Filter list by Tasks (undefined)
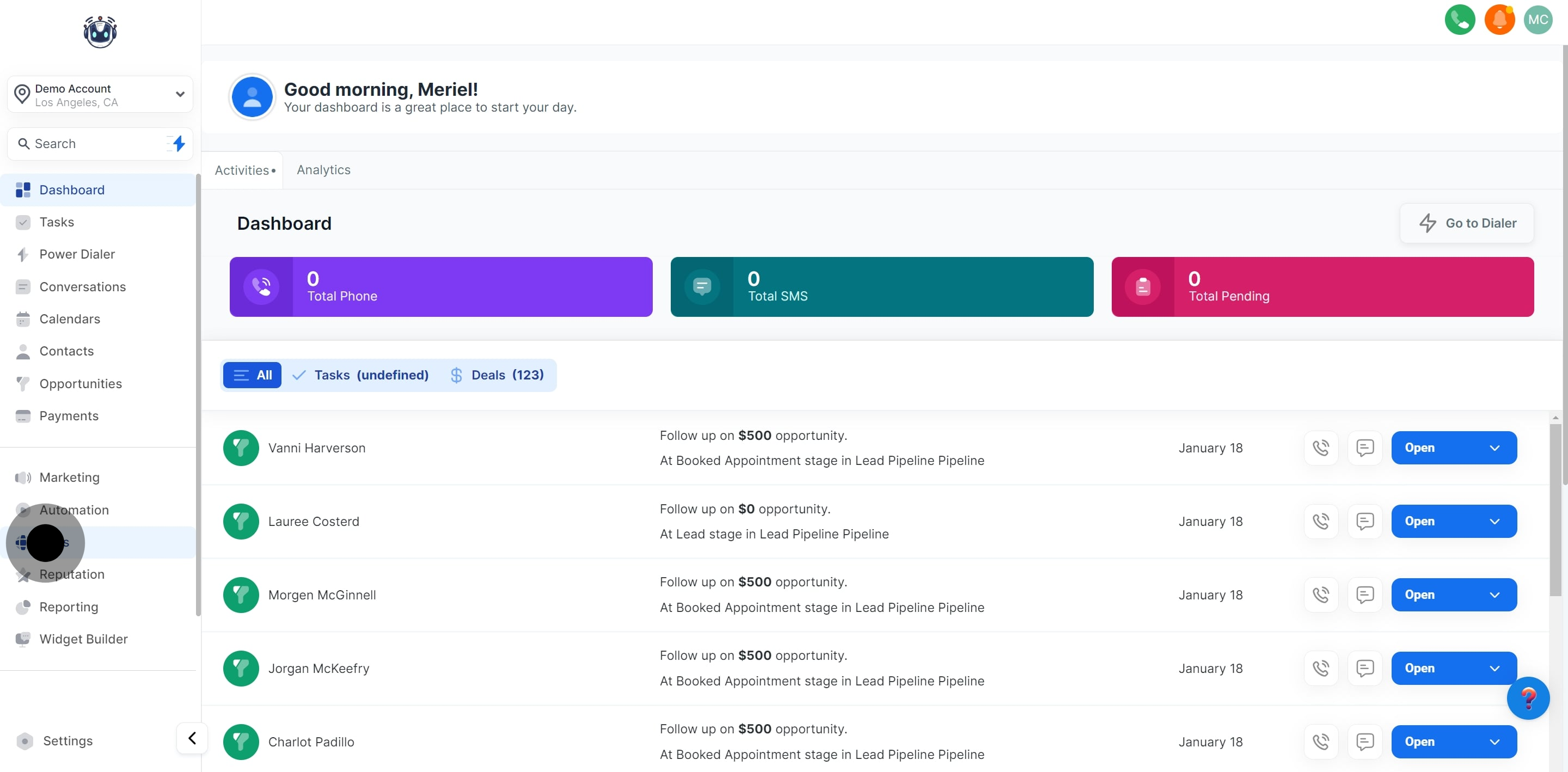Screen dimensions: 1568x772 pyautogui.click(x=360, y=375)
